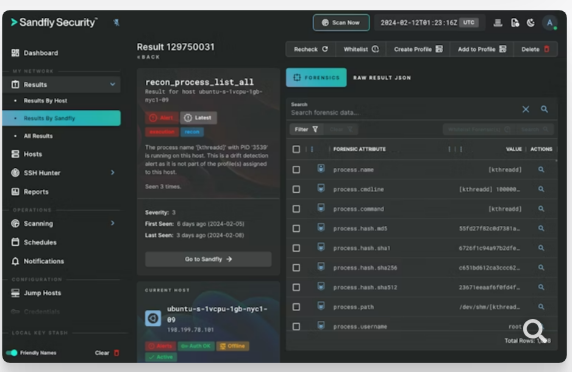Click the SSH Hunter sidebar icon

[x=15, y=173]
